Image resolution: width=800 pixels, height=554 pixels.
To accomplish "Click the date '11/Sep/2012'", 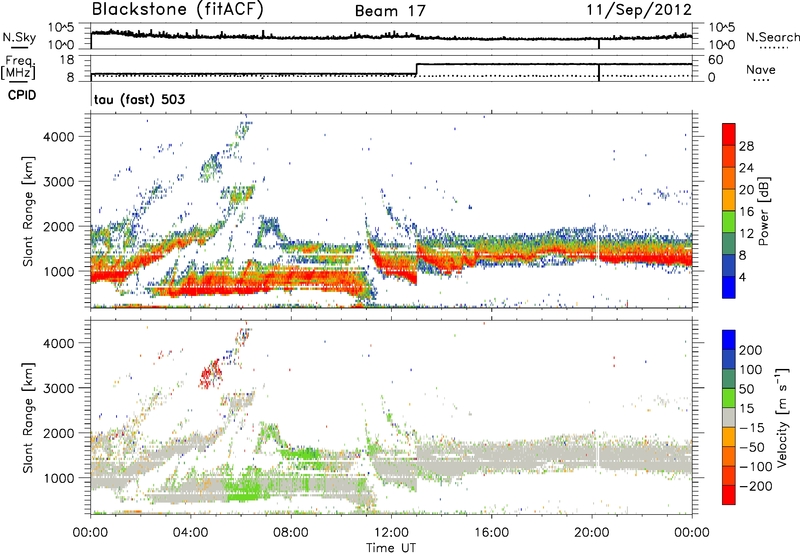I will click(639, 9).
